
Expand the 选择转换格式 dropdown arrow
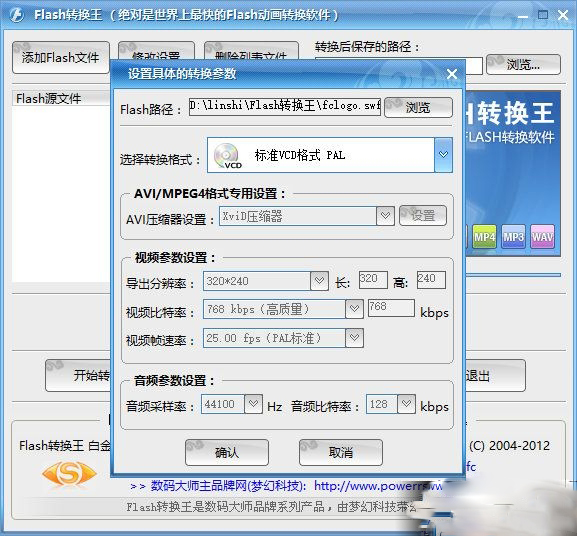tap(443, 155)
